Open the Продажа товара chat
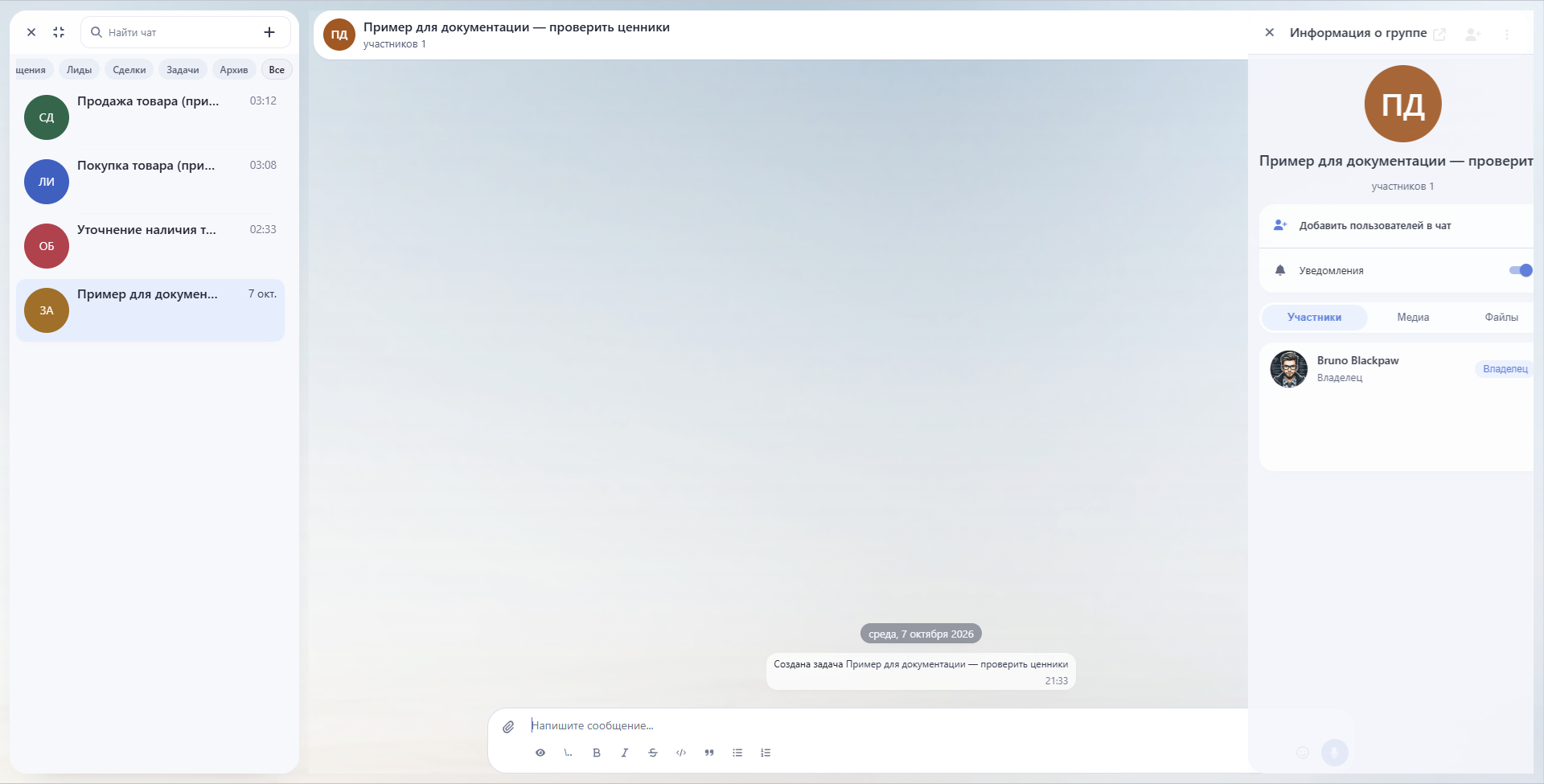This screenshot has width=1544, height=784. point(150,117)
